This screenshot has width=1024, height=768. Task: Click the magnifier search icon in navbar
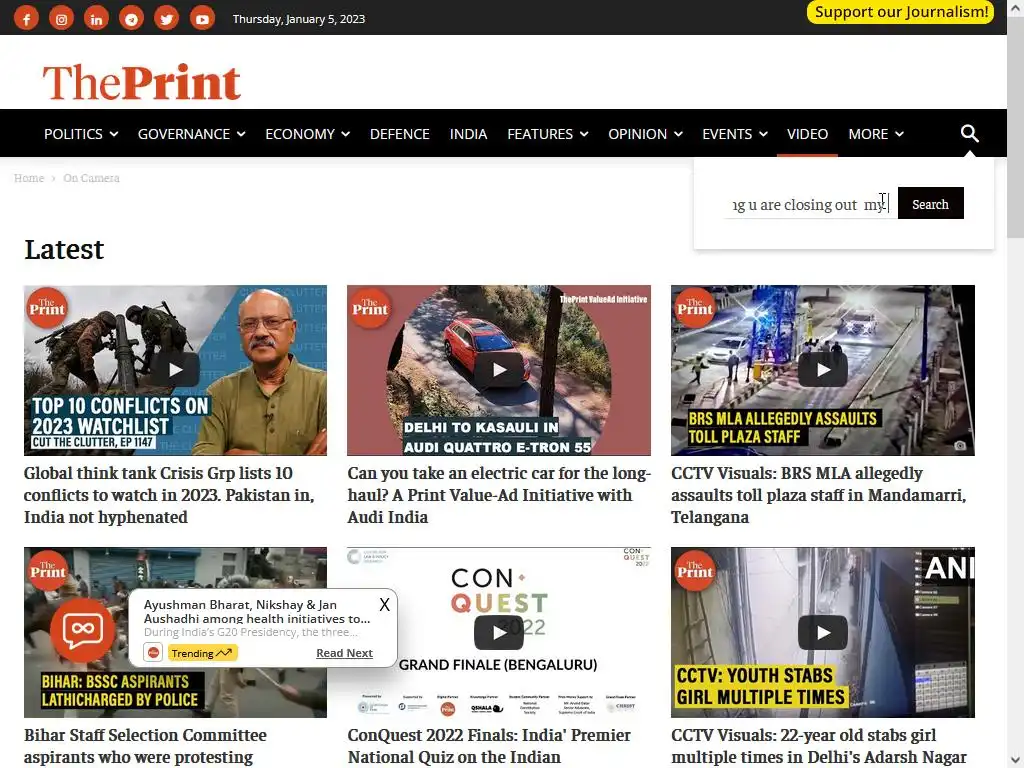click(x=969, y=133)
